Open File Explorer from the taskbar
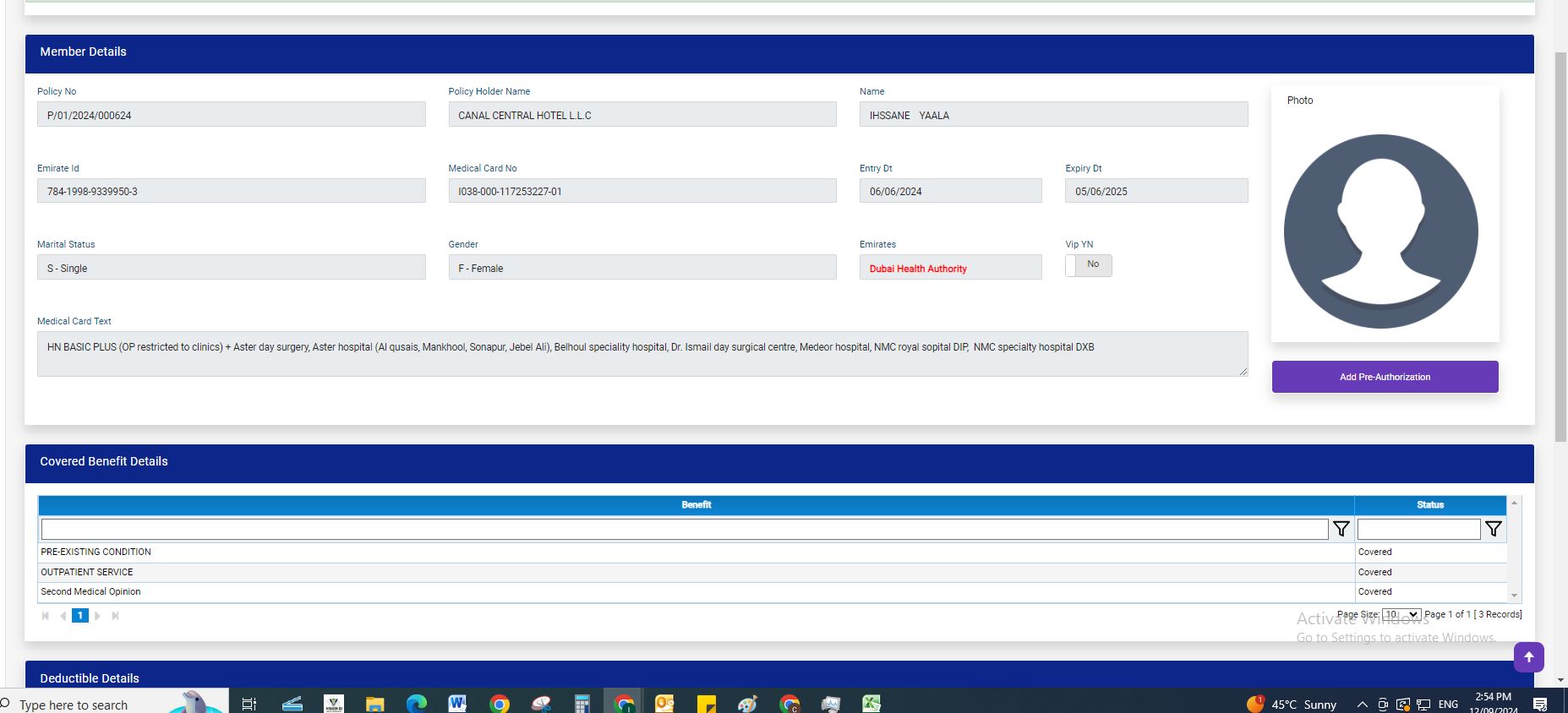The width and height of the screenshot is (1568, 713). [374, 704]
